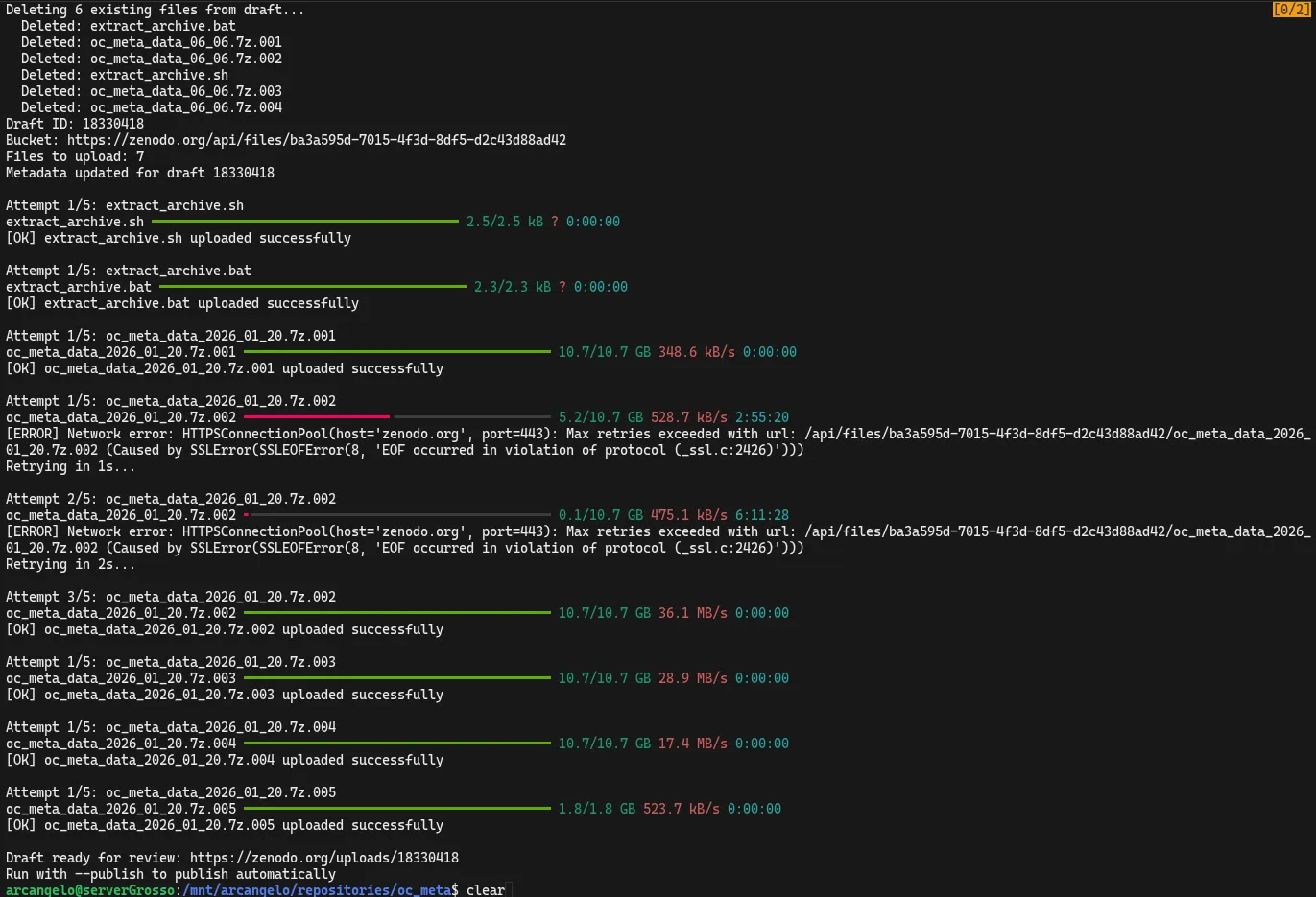Click 'Deleted: extract_archive.bat' line

(x=128, y=26)
